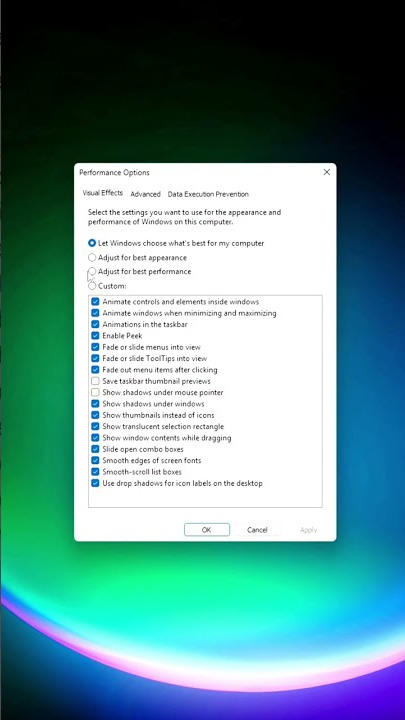Close the Performance Options dialog

click(x=326, y=172)
